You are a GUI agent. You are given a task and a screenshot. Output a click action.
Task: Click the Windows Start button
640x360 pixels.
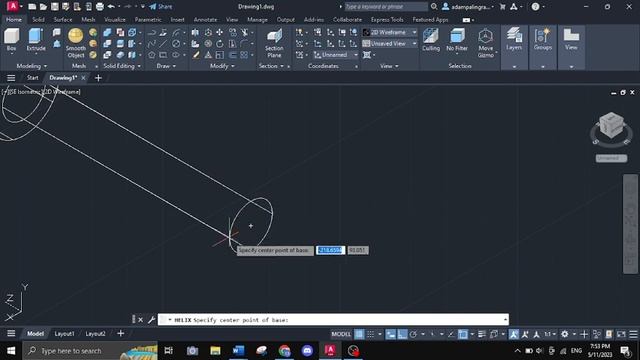[11, 351]
